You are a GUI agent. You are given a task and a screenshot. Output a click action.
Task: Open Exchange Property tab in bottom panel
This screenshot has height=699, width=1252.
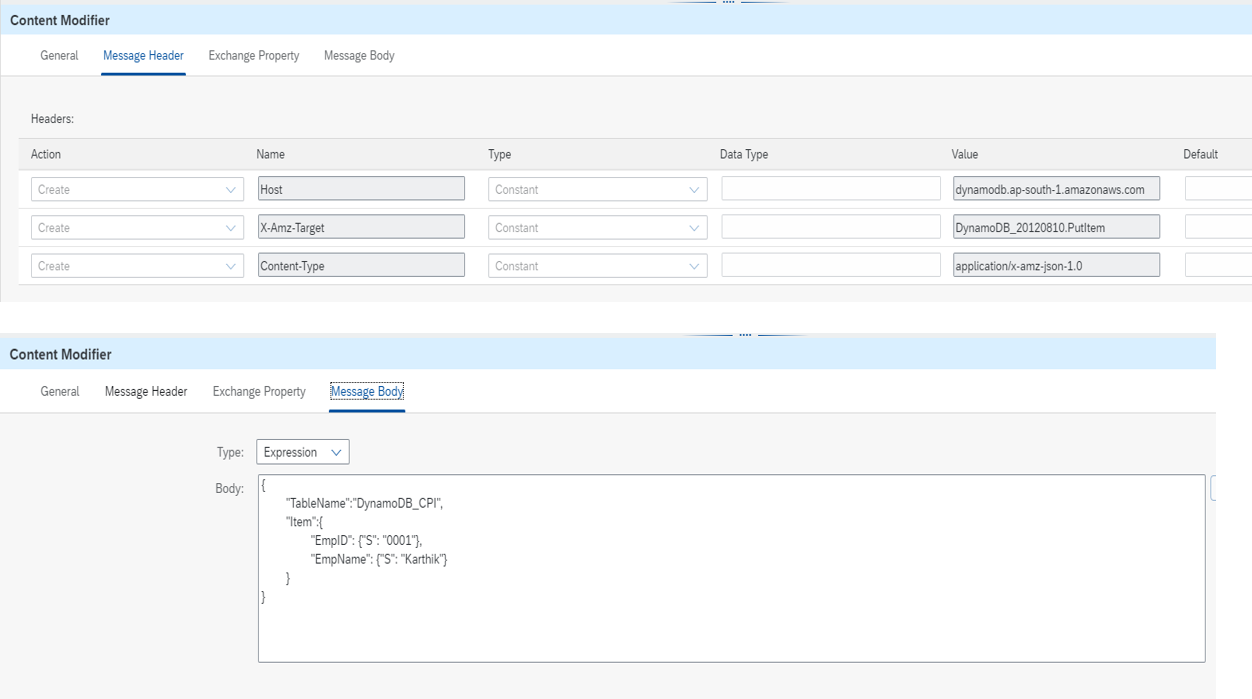259,392
